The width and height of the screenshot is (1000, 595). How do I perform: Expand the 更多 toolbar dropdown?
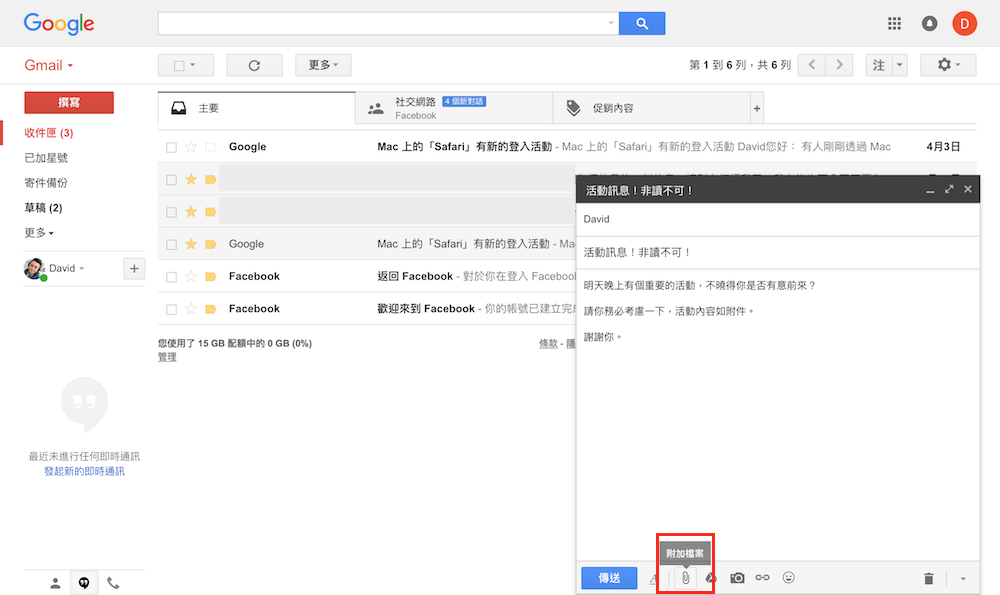(323, 65)
